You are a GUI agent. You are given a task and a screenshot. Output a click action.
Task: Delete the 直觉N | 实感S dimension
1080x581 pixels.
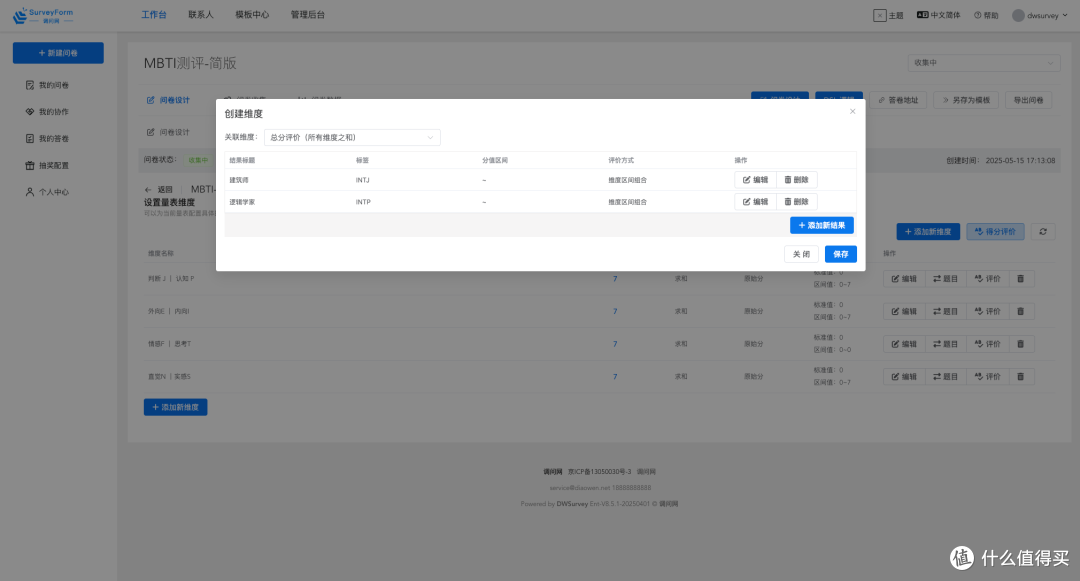coord(1021,377)
